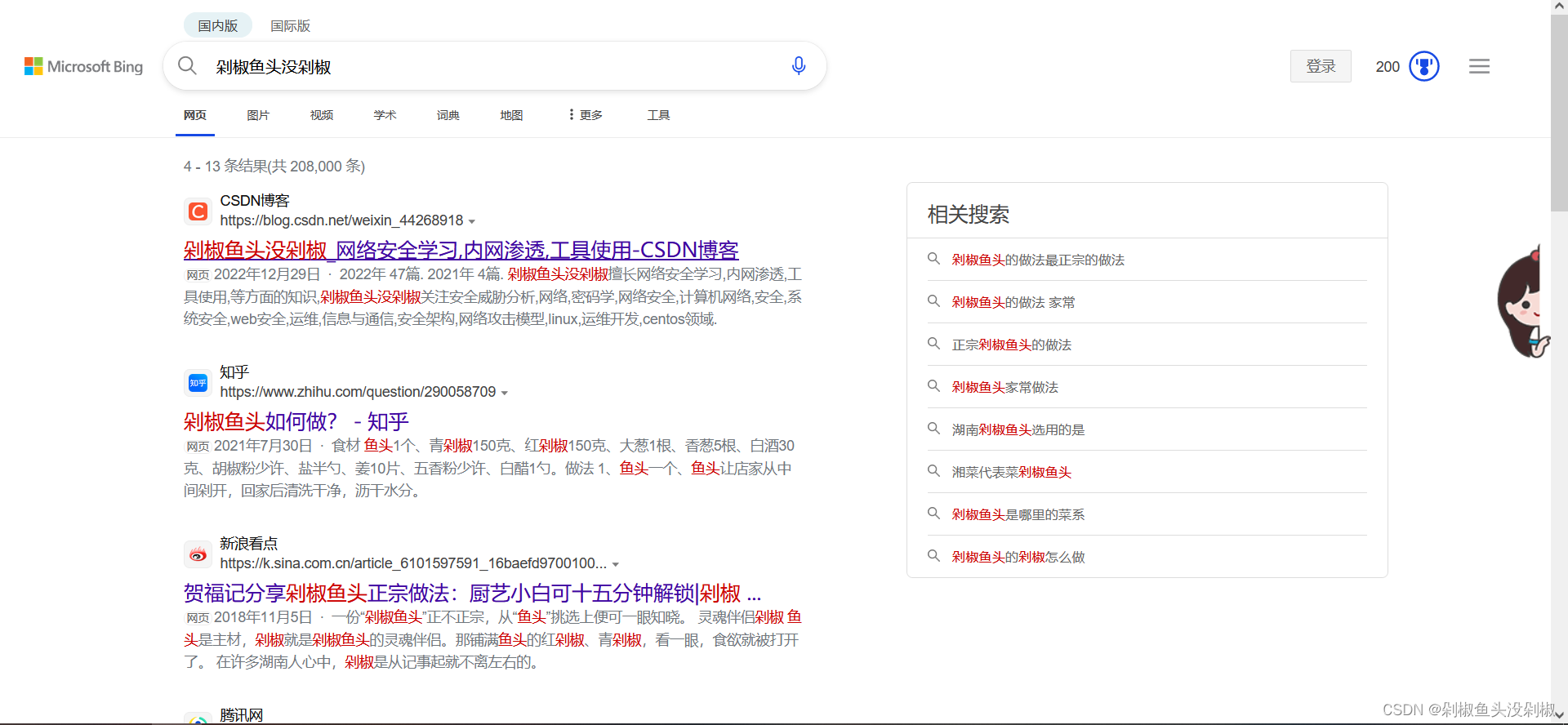Expand the zhihu.com URL dropdown arrow

click(x=505, y=393)
